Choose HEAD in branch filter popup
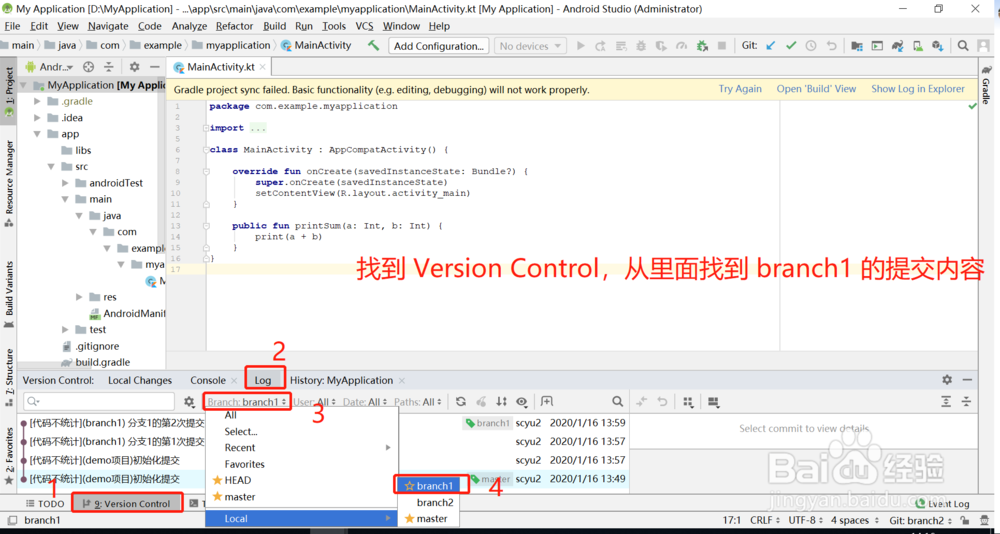The height and width of the screenshot is (534, 1000). pos(238,480)
